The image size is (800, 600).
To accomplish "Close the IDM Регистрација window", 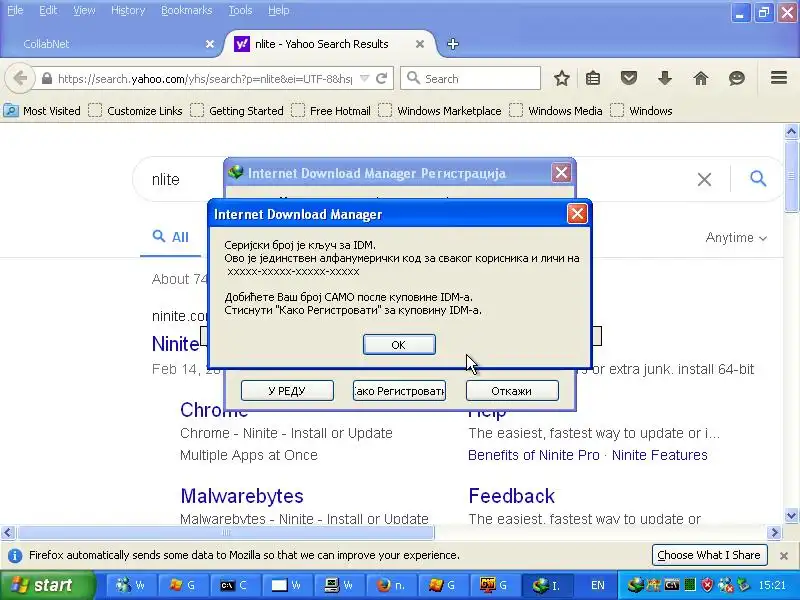I will point(561,172).
